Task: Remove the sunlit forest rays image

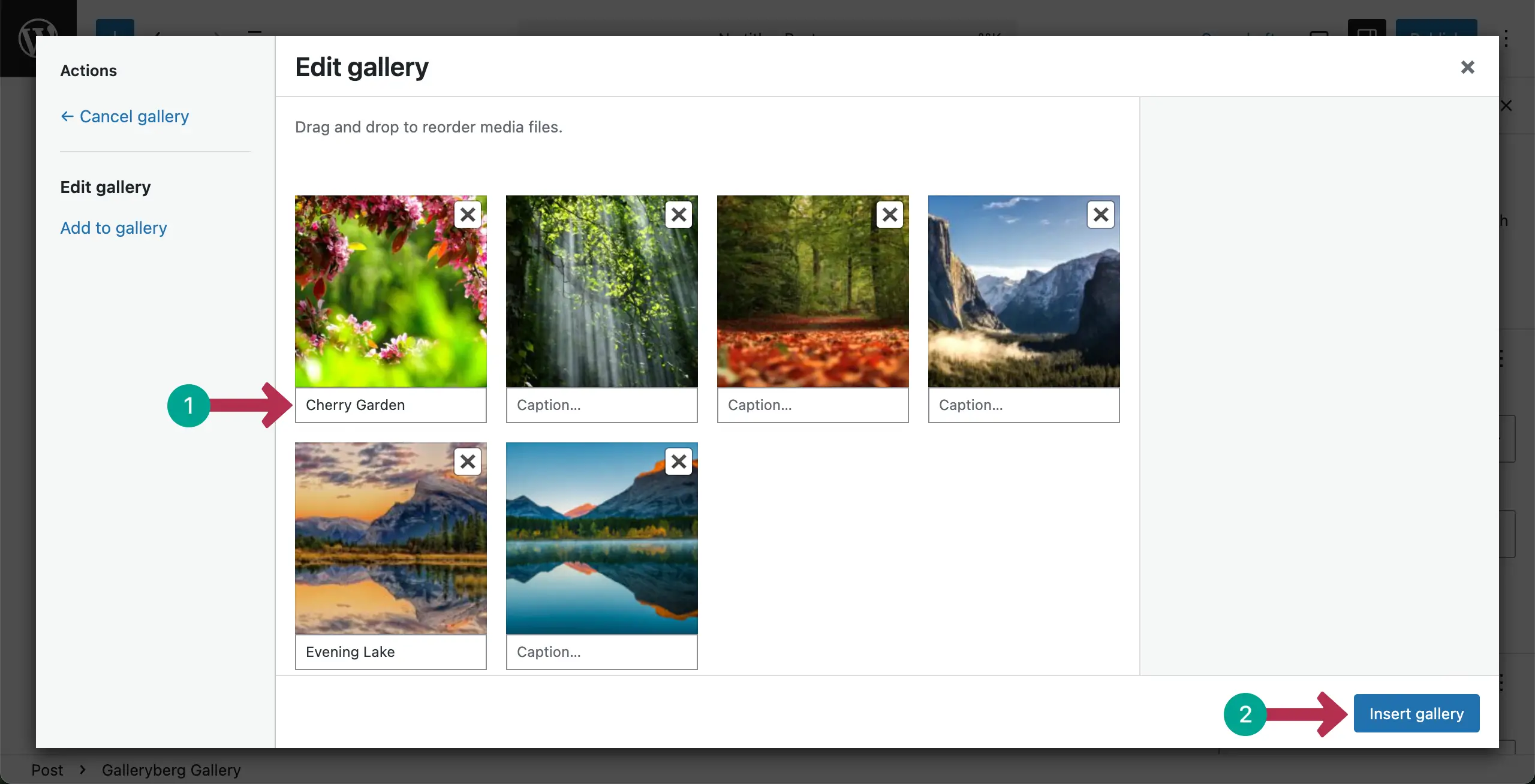Action: pyautogui.click(x=679, y=215)
